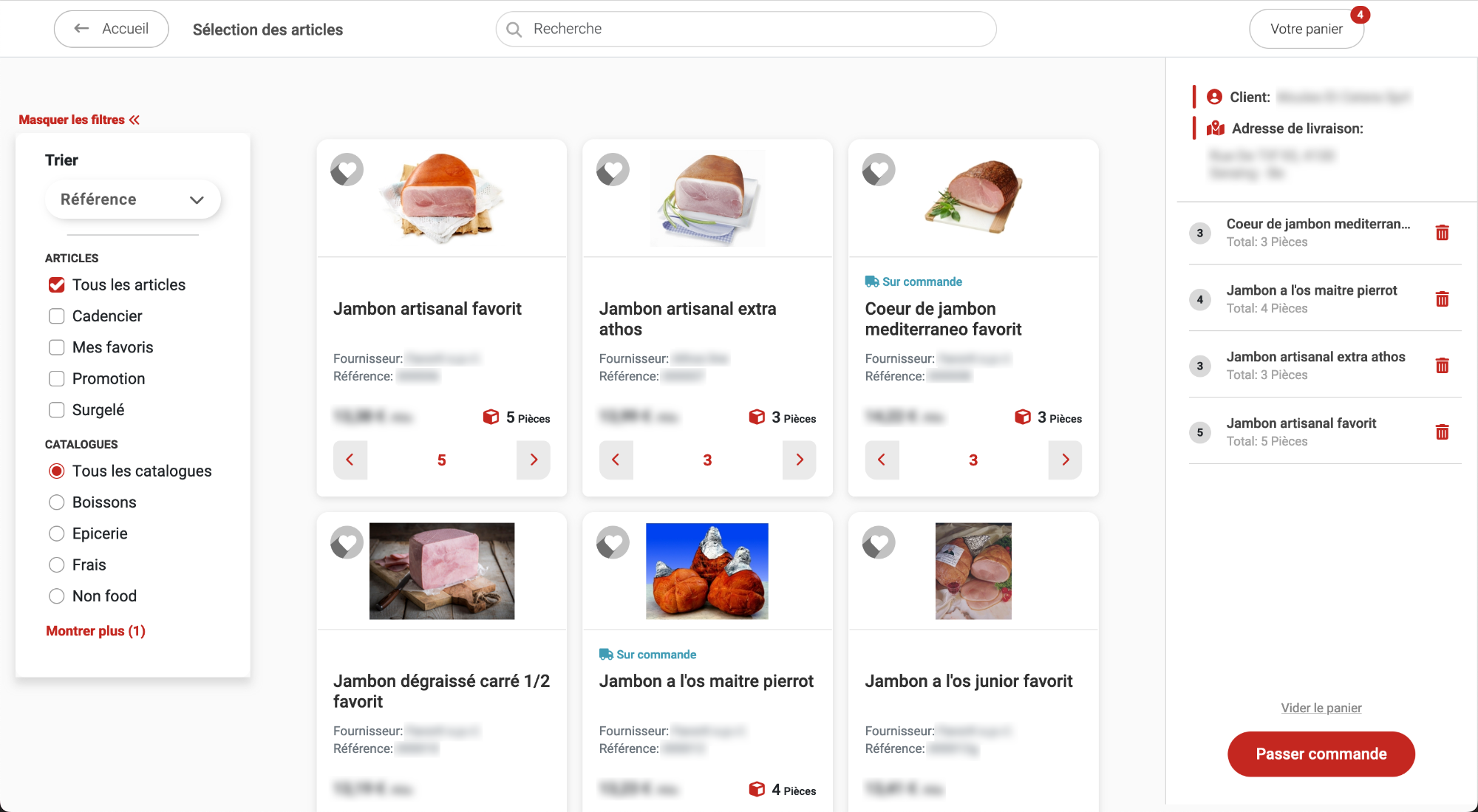Increase quantity of Coeur de jambon mediterraneo
1478x812 pixels.
point(1065,460)
